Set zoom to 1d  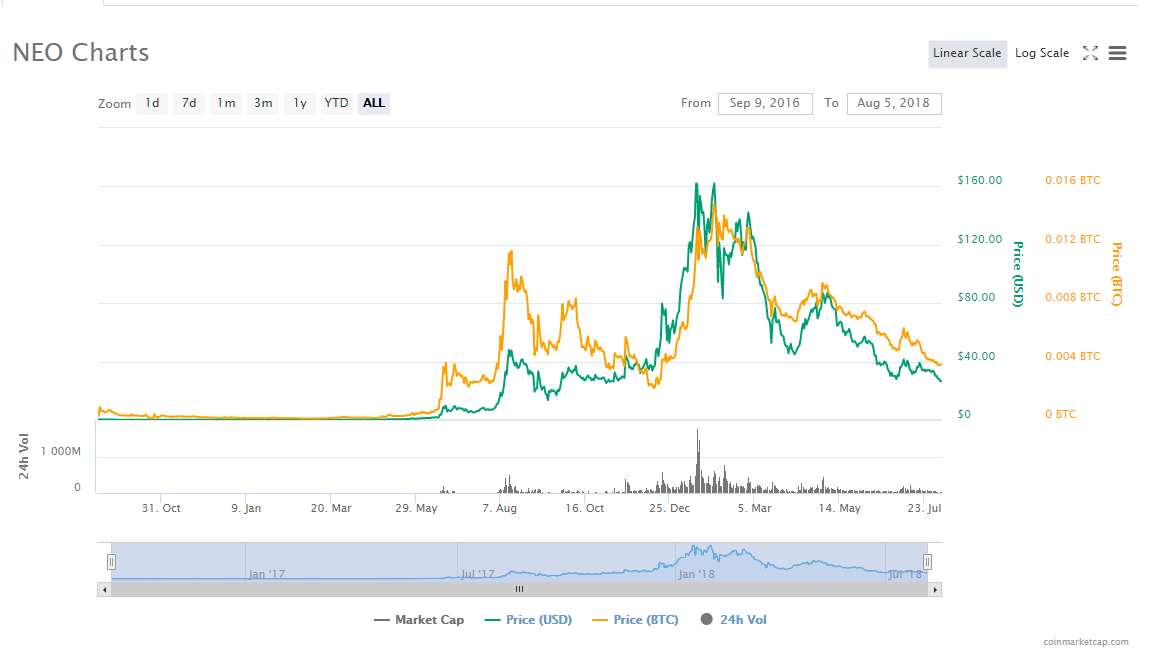pyautogui.click(x=152, y=104)
